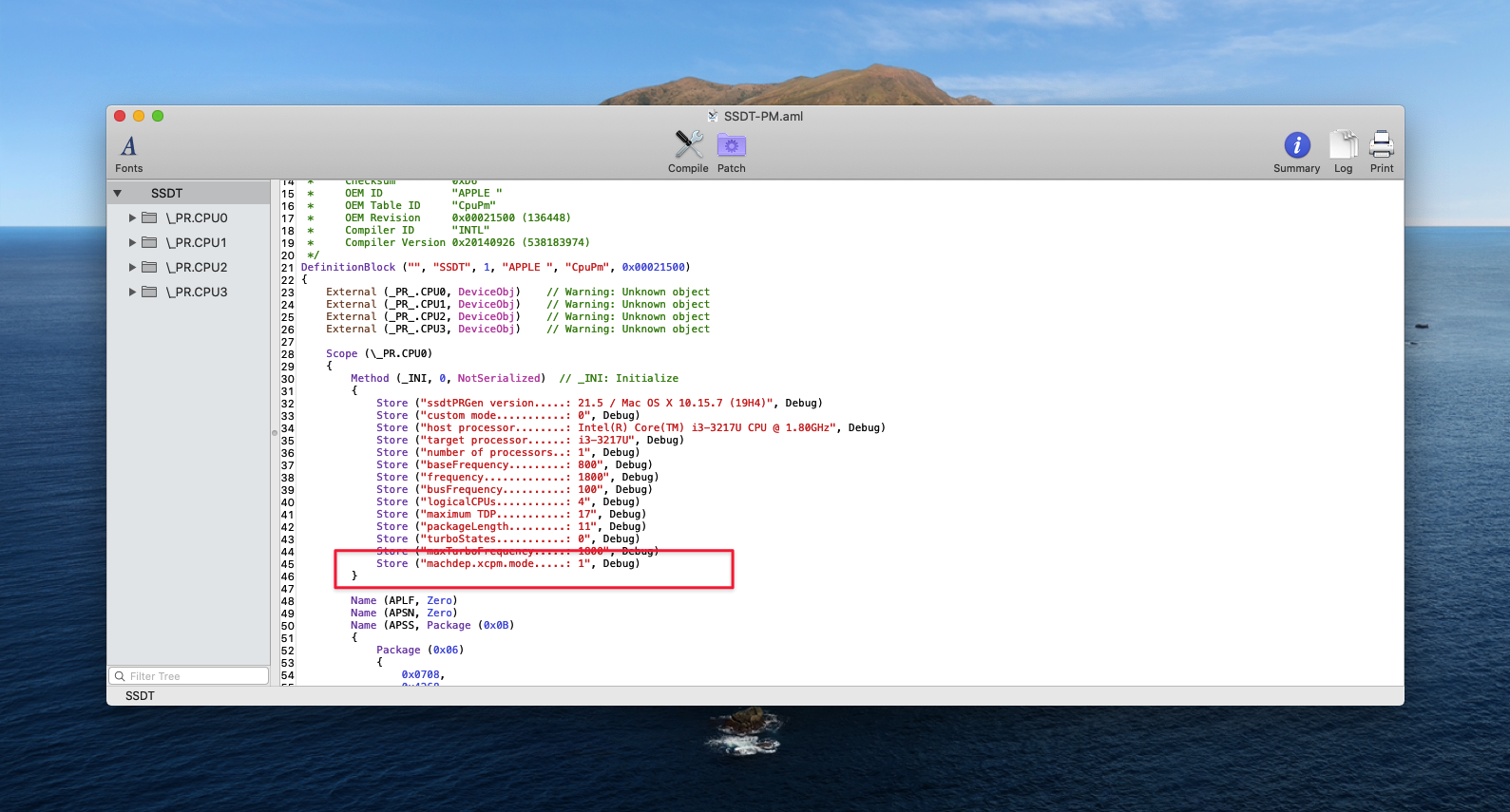This screenshot has width=1510, height=812.
Task: Select the \_PR.CPU0 tree item
Action: (197, 217)
